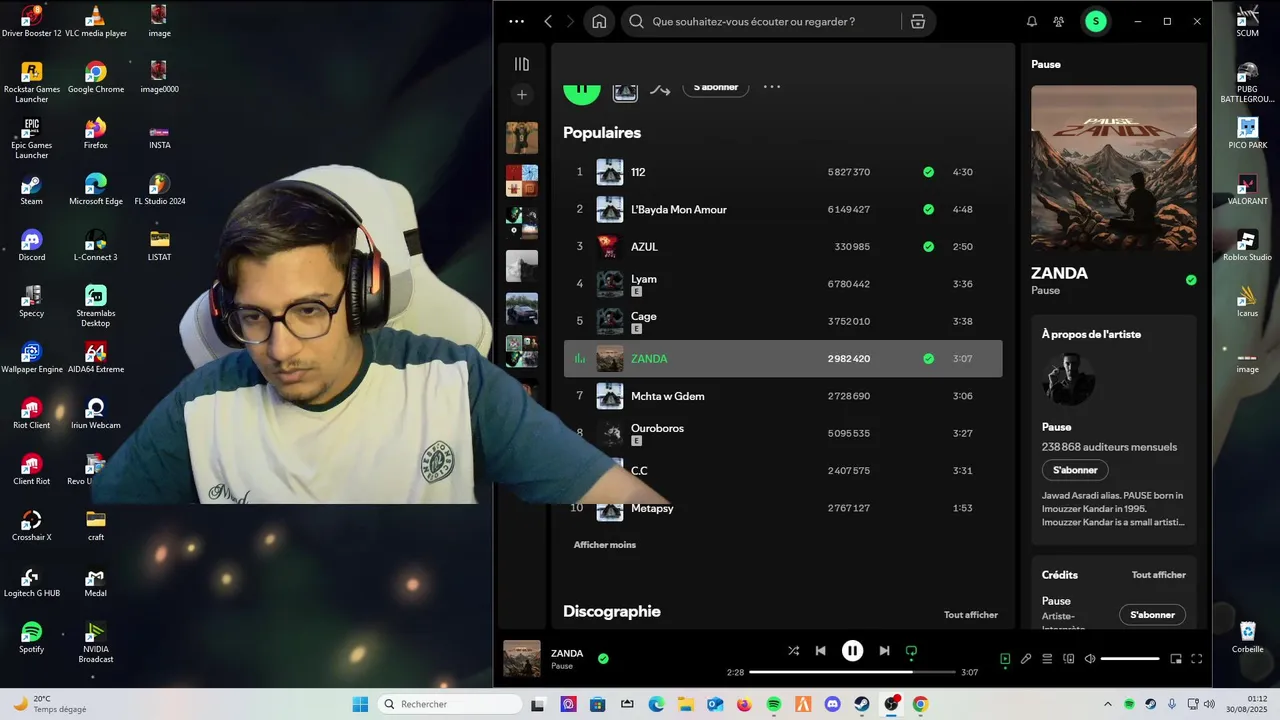Open the artist's more options ellipsis
Viewport: 1280px width, 720px height.
(x=772, y=87)
